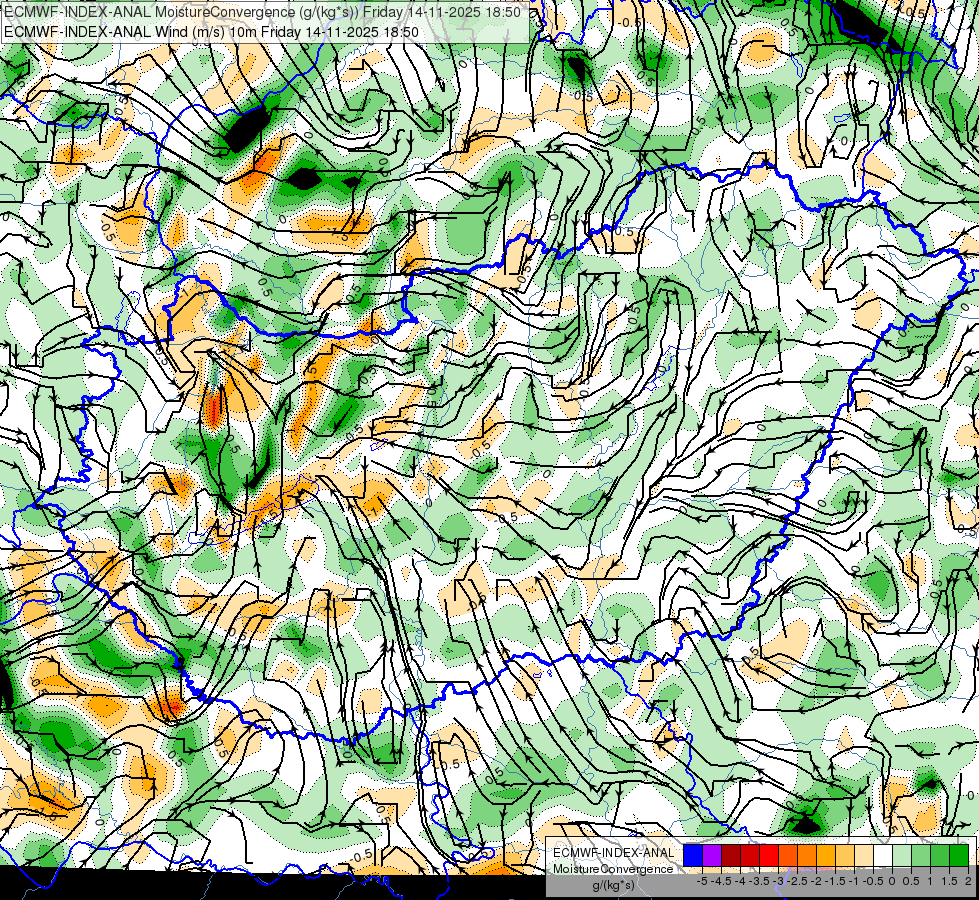Click the legend tick label -5
979x900 pixels.
pos(702,881)
